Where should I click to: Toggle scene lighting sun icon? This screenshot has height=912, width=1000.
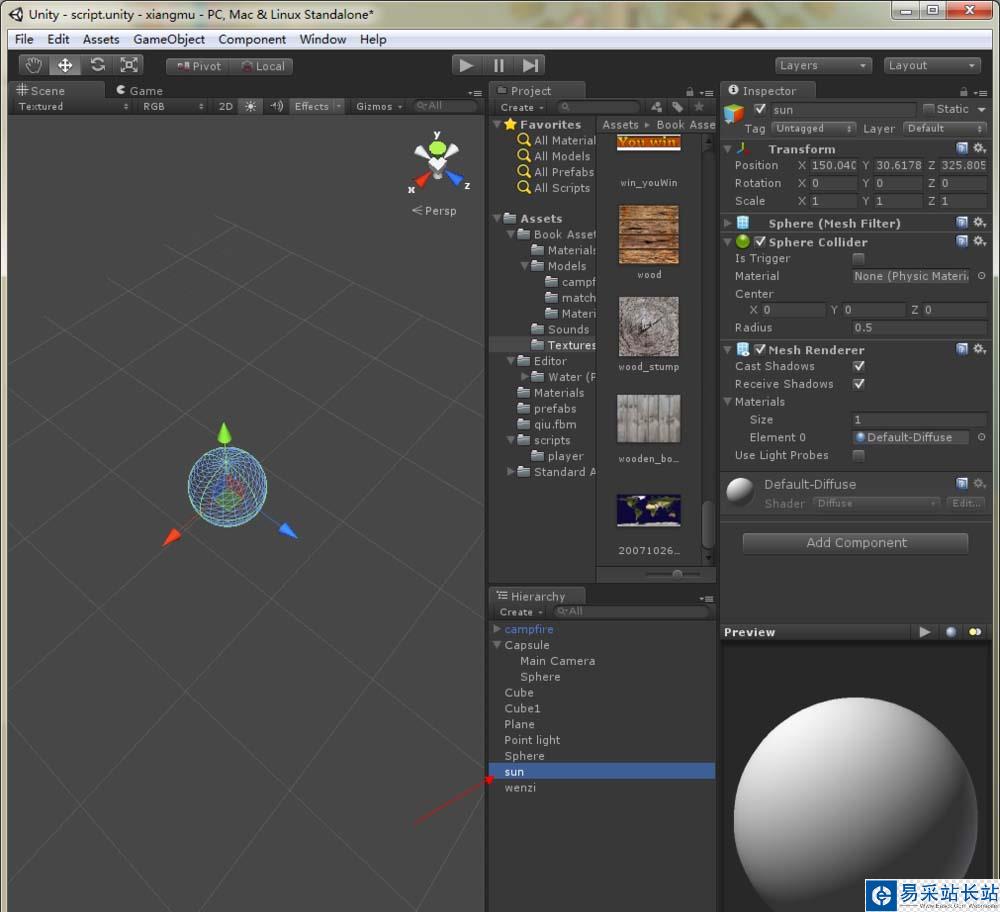pos(251,106)
